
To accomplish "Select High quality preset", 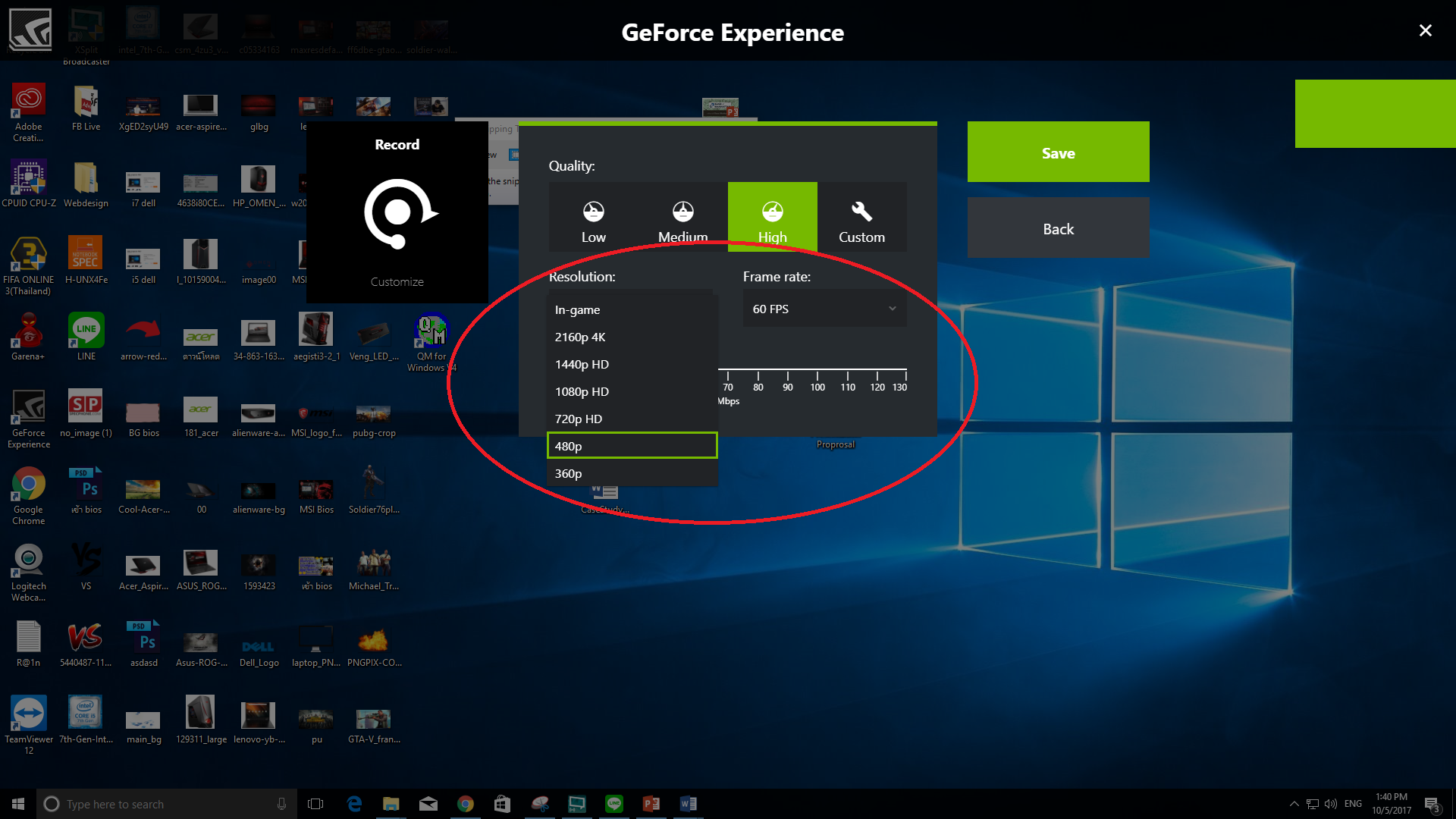I will 772,217.
